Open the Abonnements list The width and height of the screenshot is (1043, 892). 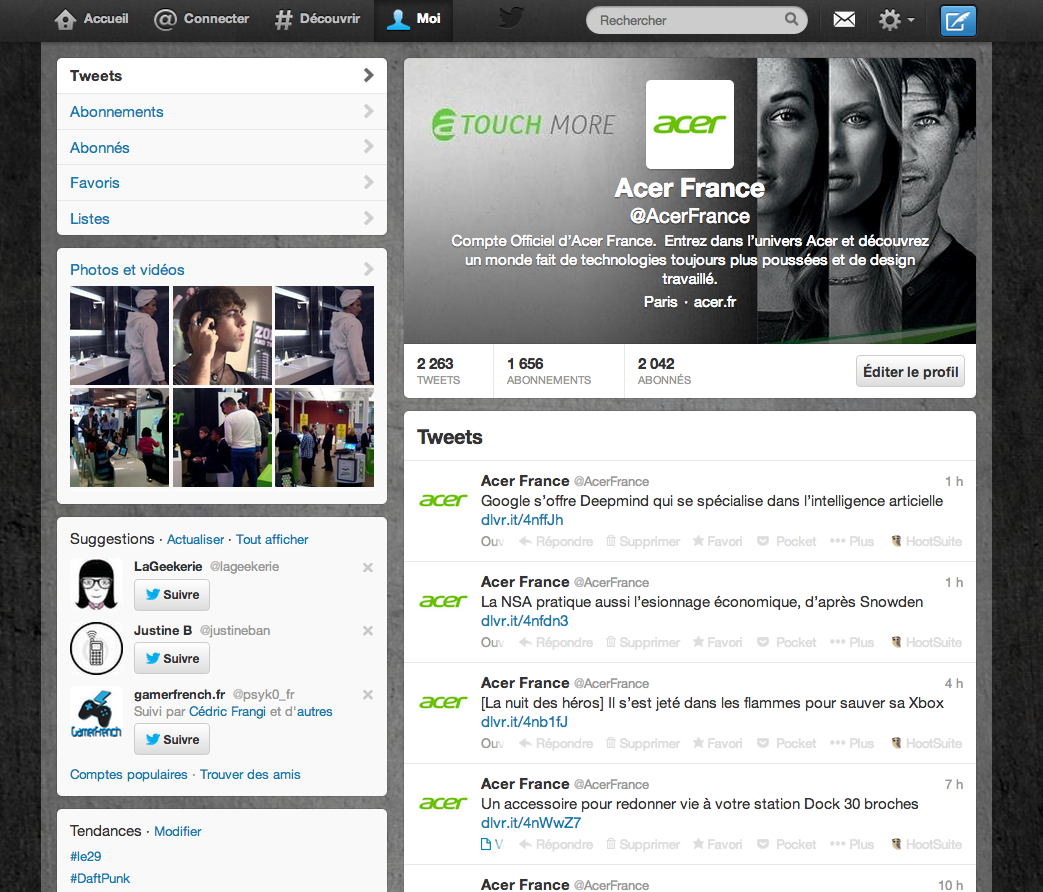tap(222, 112)
